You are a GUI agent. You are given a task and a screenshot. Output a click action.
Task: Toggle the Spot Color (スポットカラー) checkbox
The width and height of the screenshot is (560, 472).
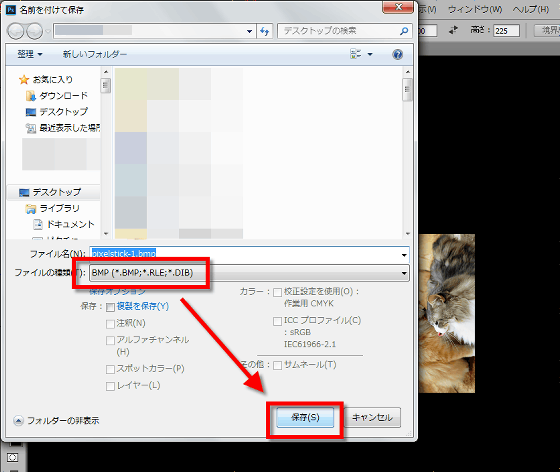click(110, 369)
